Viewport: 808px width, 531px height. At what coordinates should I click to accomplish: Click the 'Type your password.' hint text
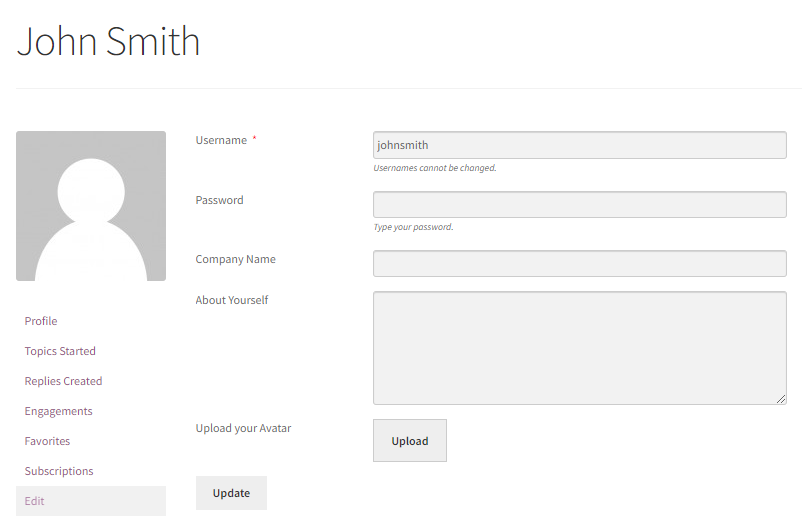tap(413, 227)
